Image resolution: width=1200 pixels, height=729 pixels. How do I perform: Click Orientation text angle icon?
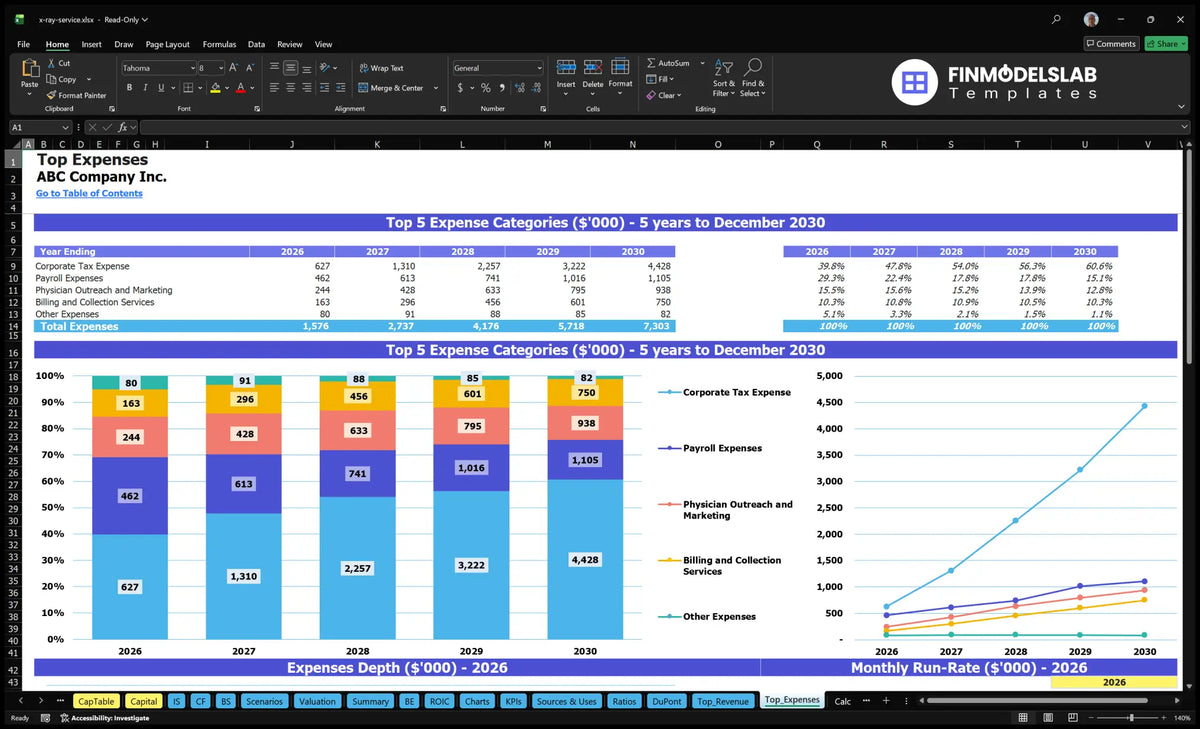coord(326,68)
